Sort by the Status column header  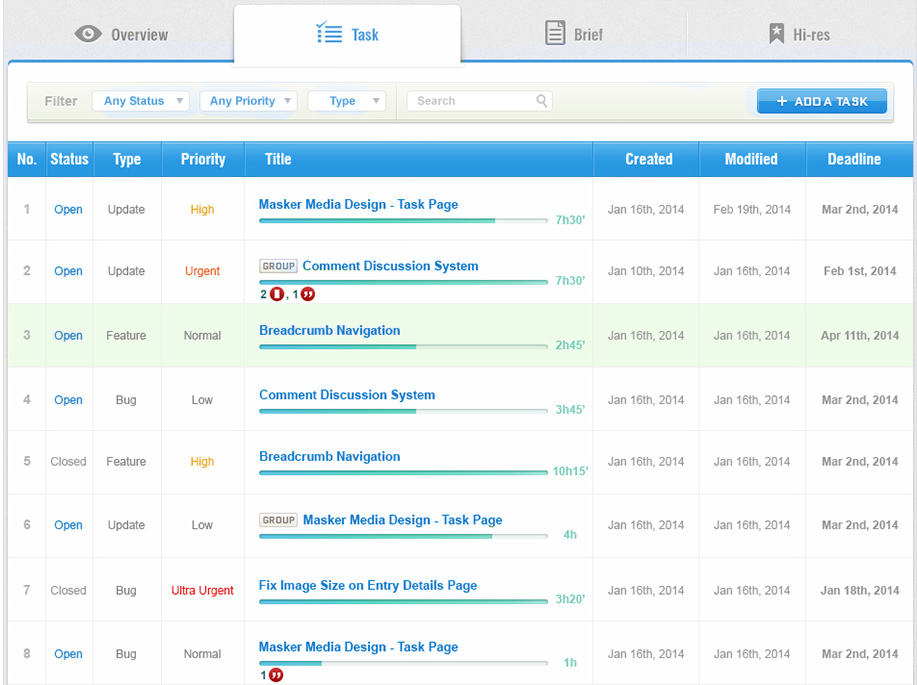point(69,159)
